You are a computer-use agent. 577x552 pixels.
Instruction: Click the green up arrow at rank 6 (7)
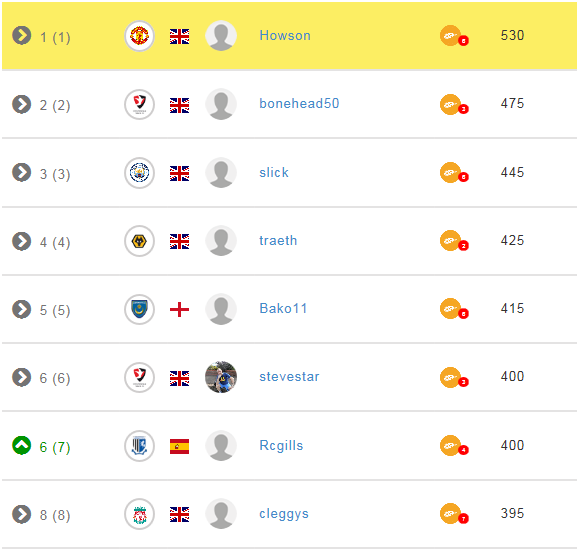point(21,445)
